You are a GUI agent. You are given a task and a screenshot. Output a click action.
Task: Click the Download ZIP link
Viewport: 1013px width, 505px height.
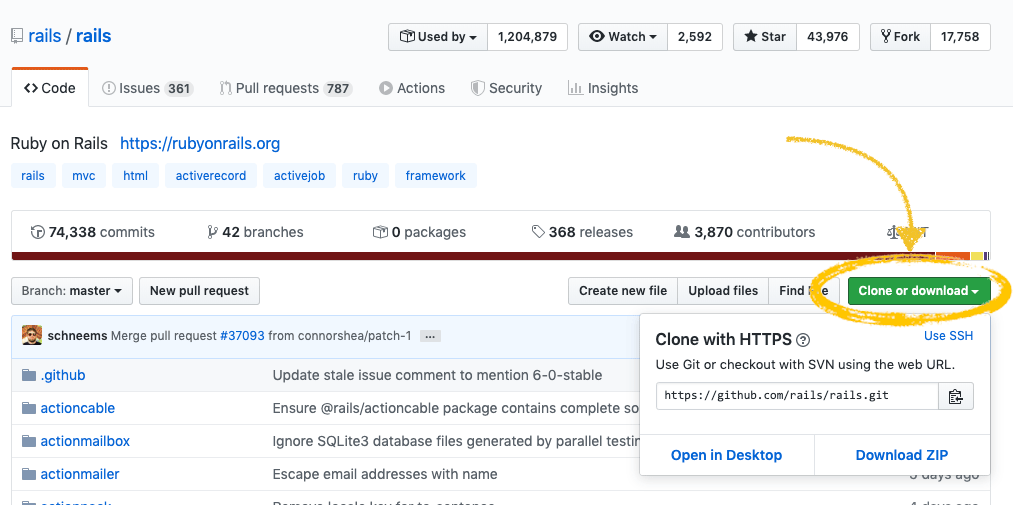(901, 455)
